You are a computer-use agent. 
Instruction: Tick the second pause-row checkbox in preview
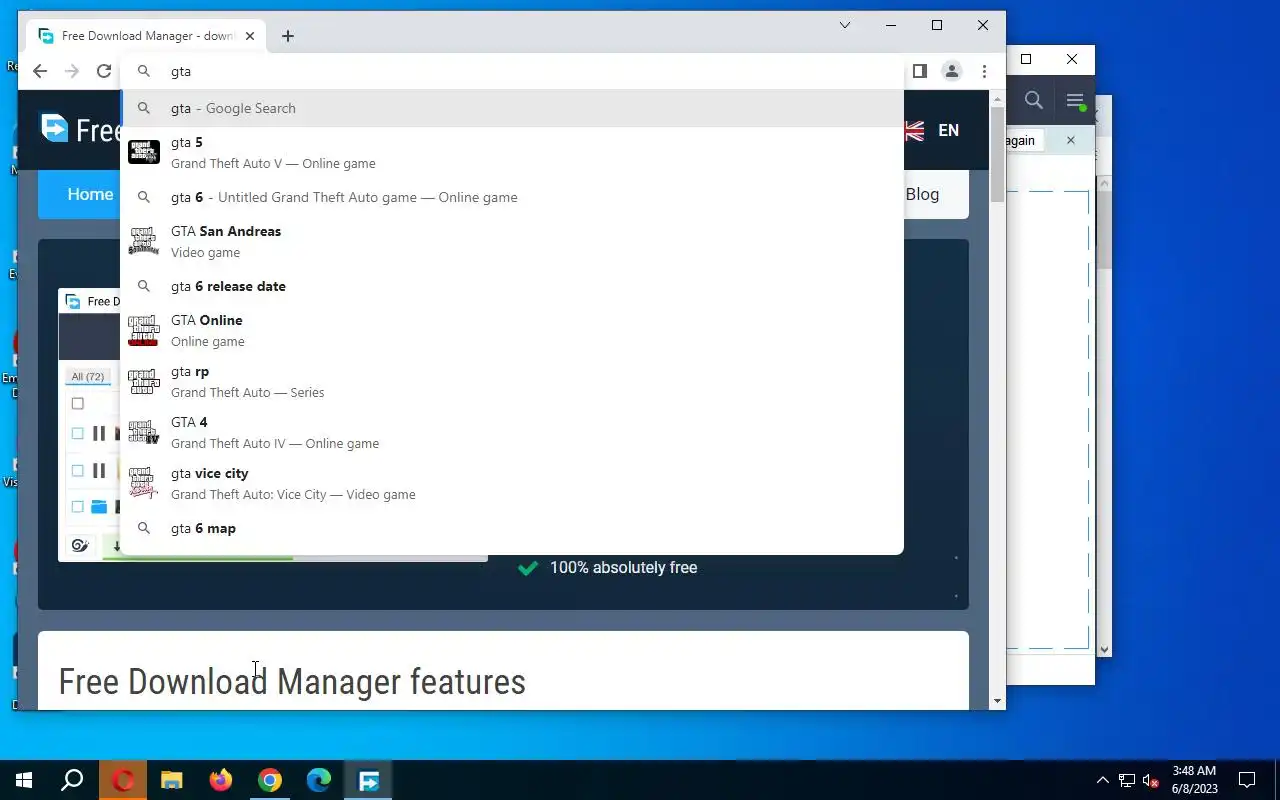click(x=77, y=470)
